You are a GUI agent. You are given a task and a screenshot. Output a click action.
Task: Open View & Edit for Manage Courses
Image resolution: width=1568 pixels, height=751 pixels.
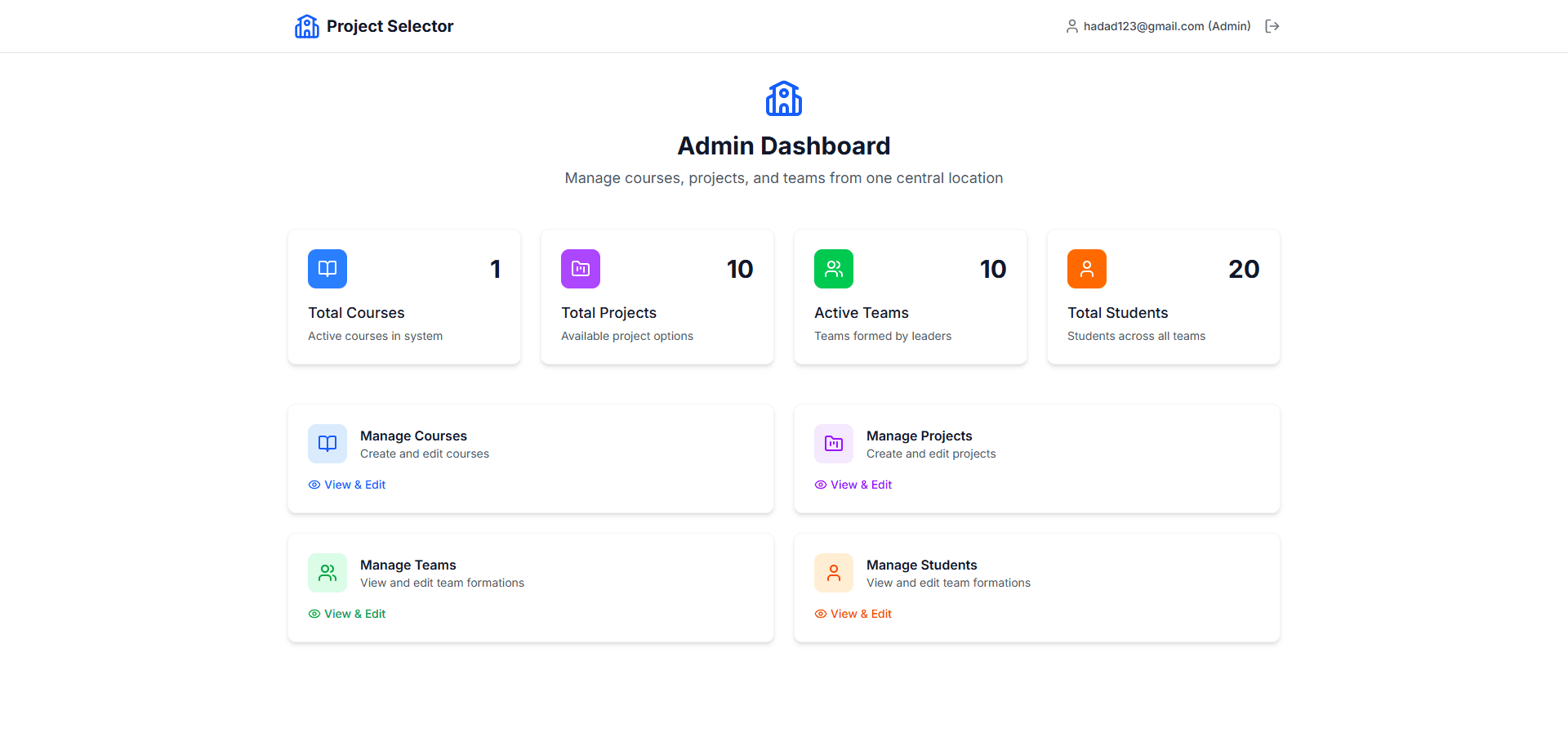click(x=354, y=485)
